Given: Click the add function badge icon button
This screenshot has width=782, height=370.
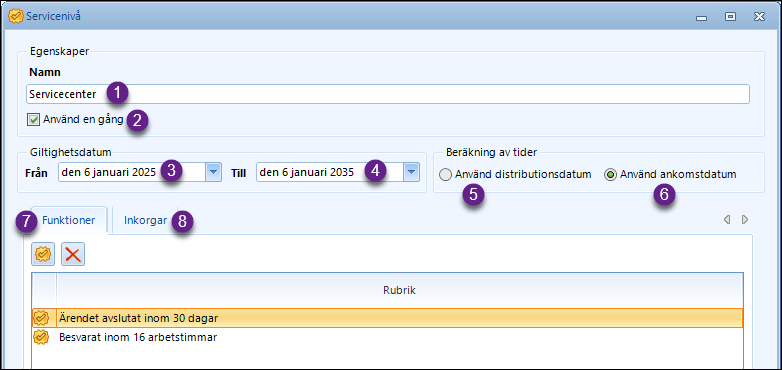Looking at the screenshot, I should (x=43, y=254).
